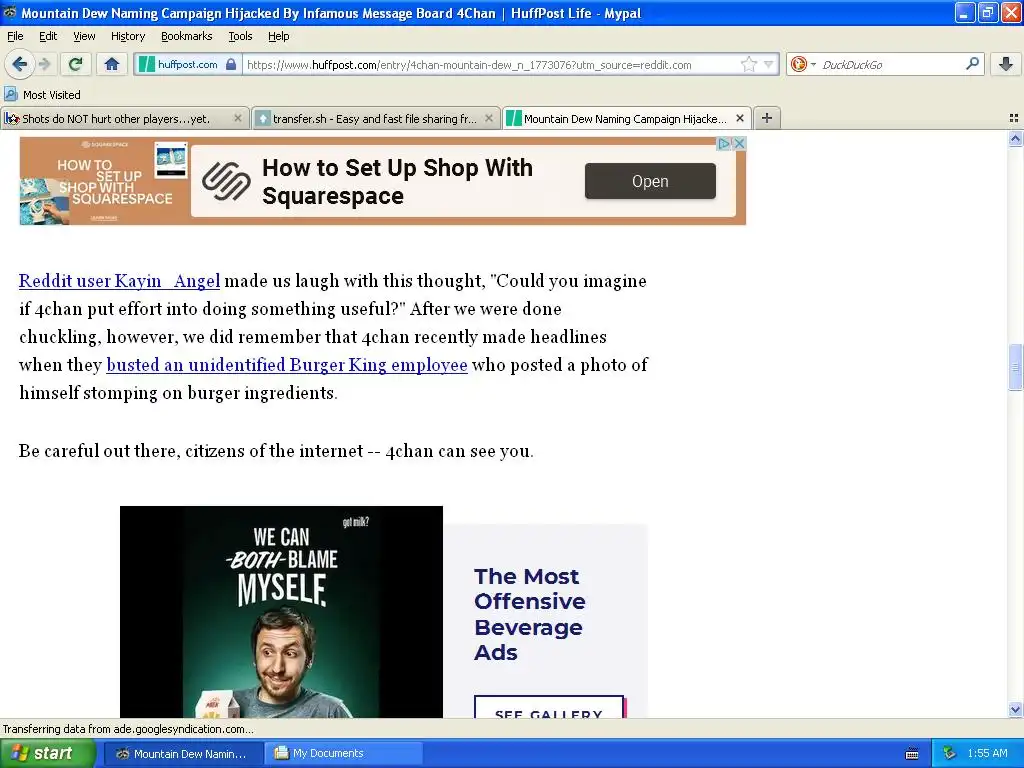Image resolution: width=1024 pixels, height=768 pixels.
Task: Open a new tab with plus button
Action: click(767, 118)
